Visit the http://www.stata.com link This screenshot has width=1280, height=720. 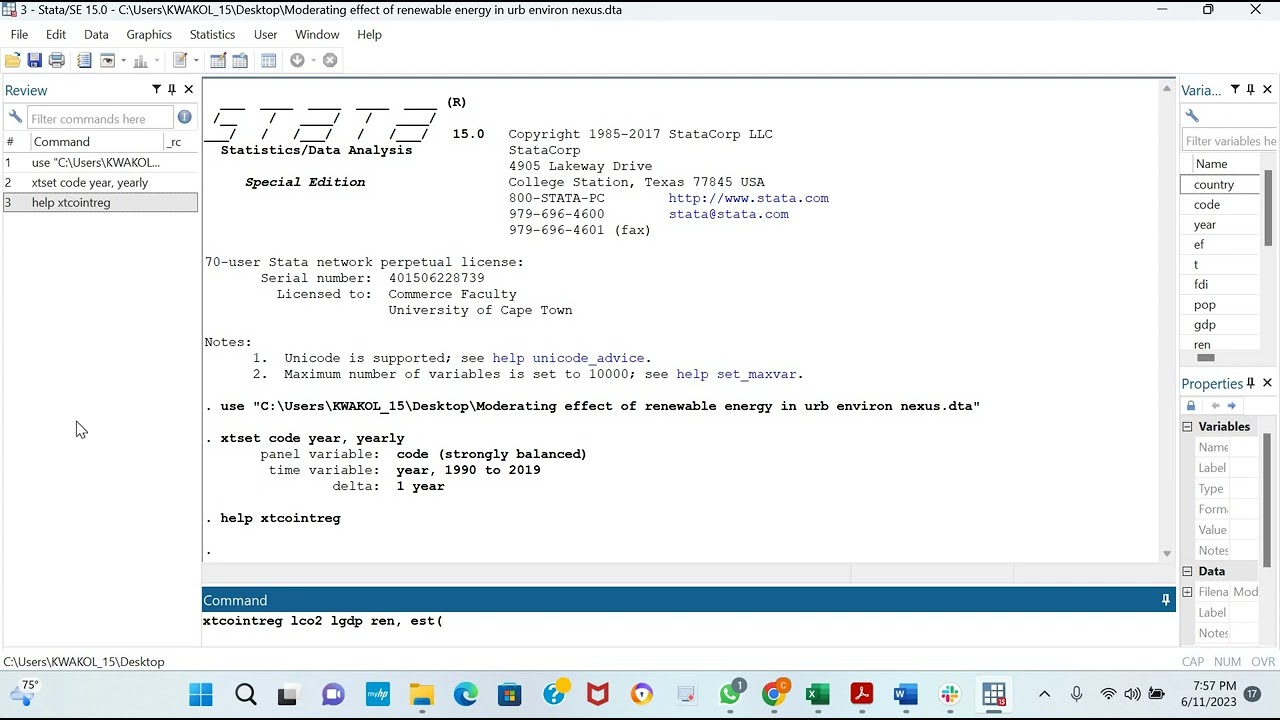coord(749,198)
